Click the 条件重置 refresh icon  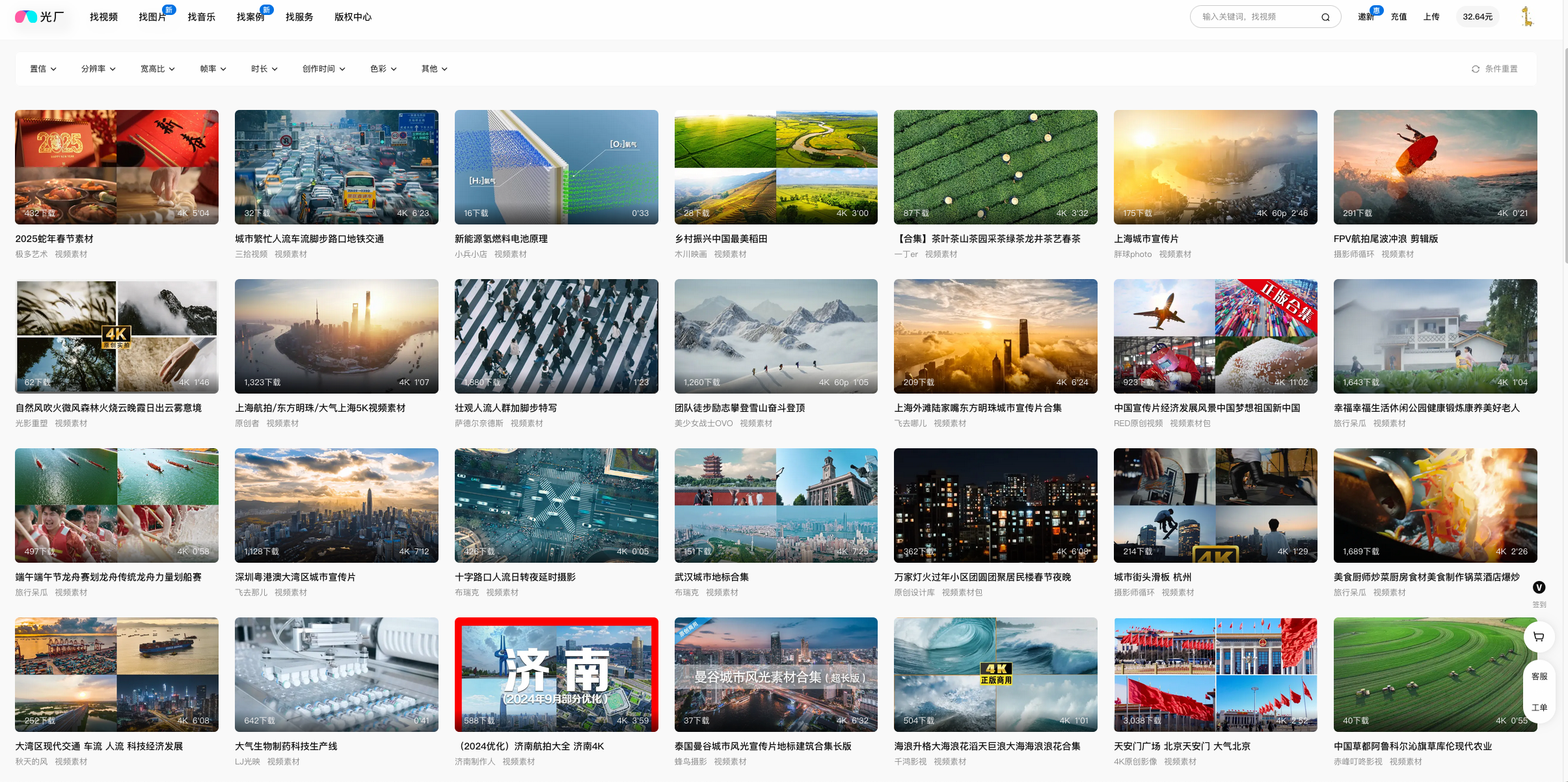(x=1476, y=69)
